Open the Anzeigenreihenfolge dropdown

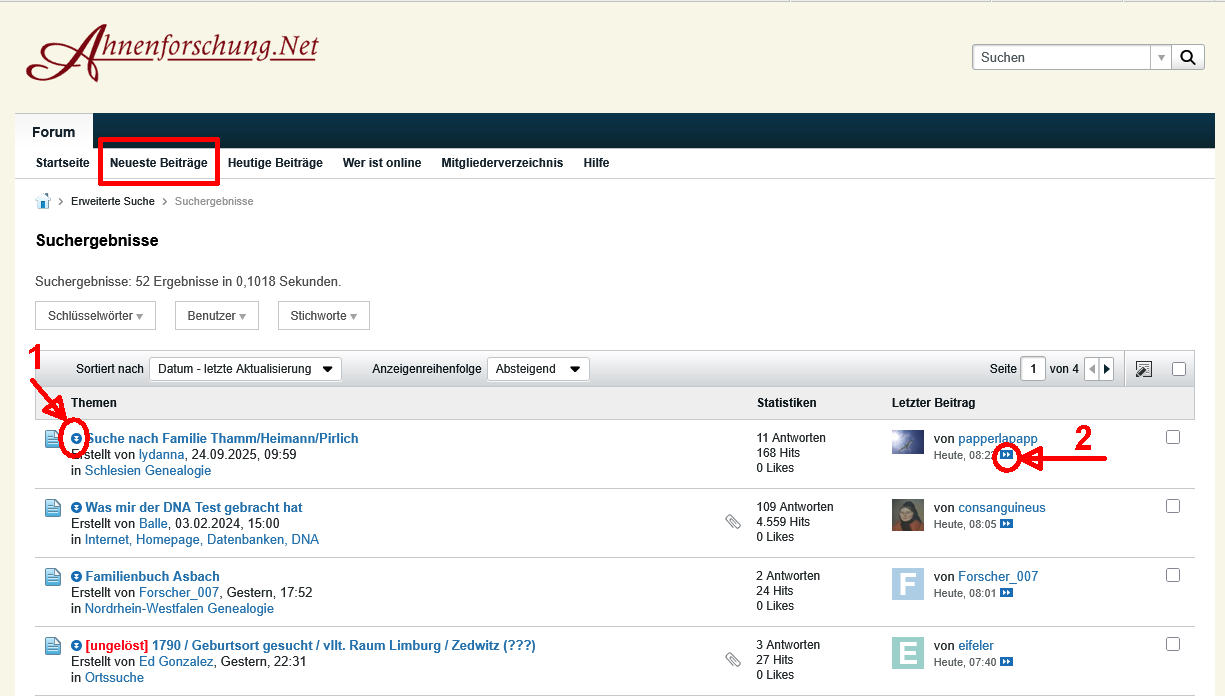(538, 369)
